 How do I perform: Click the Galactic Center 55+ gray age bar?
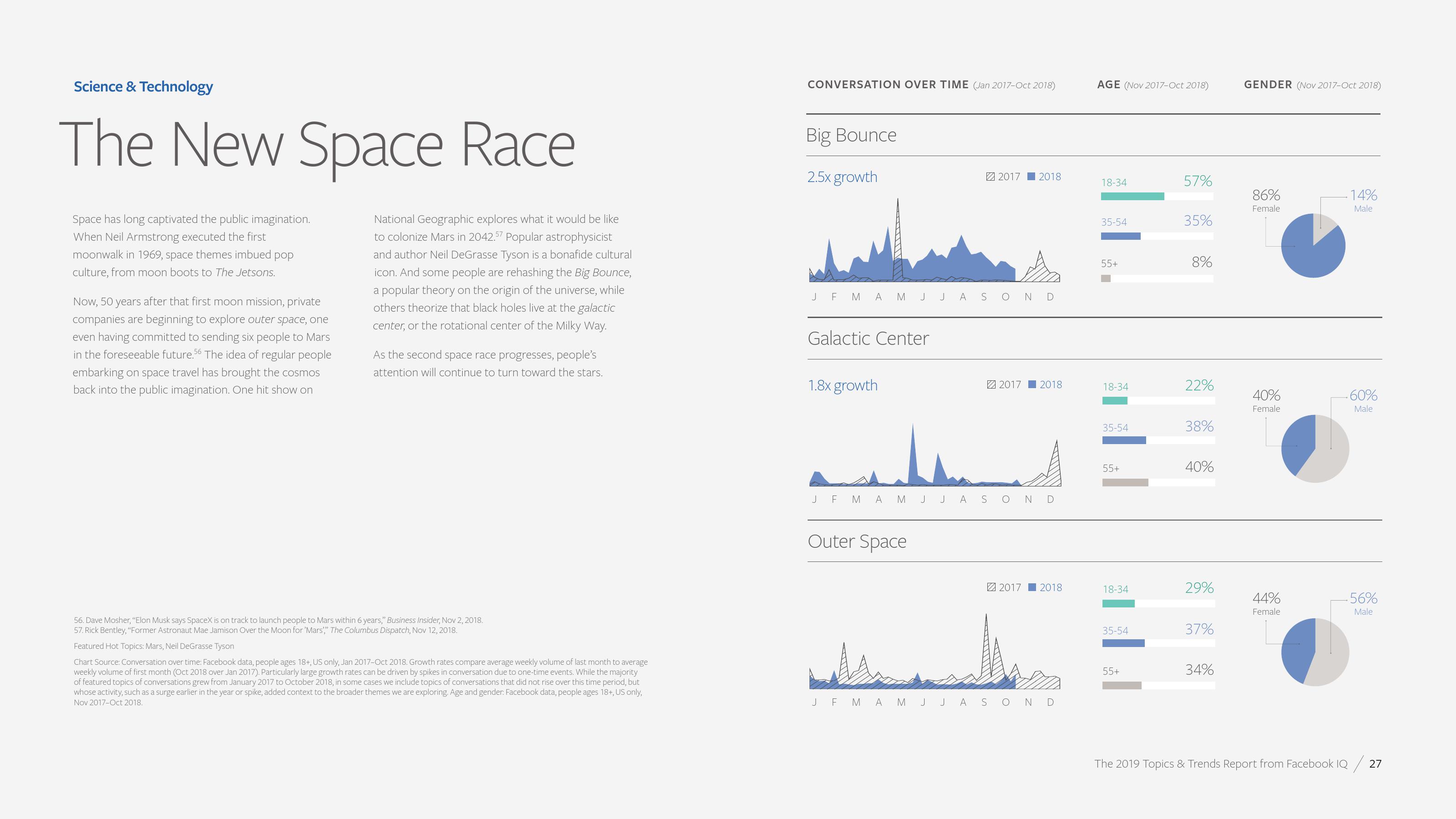click(x=1125, y=483)
